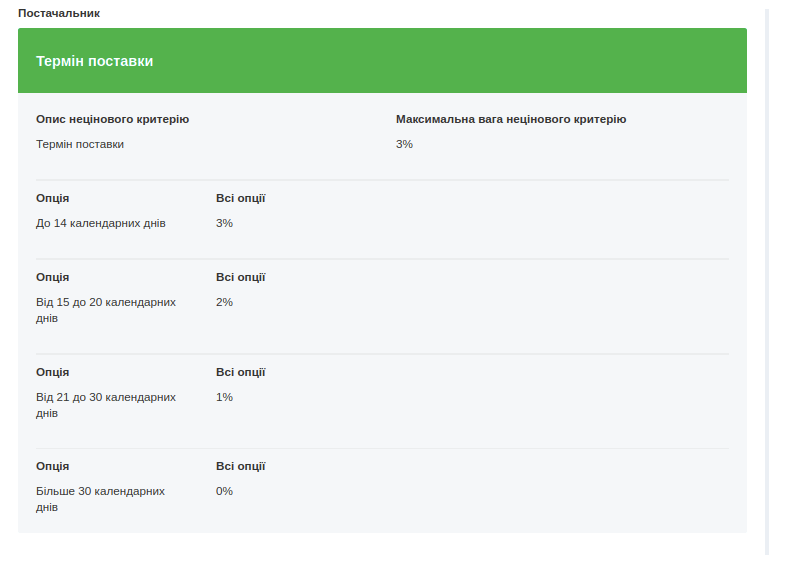The height and width of the screenshot is (571, 785).
Task: Click the 2% option weight value
Action: pos(224,302)
